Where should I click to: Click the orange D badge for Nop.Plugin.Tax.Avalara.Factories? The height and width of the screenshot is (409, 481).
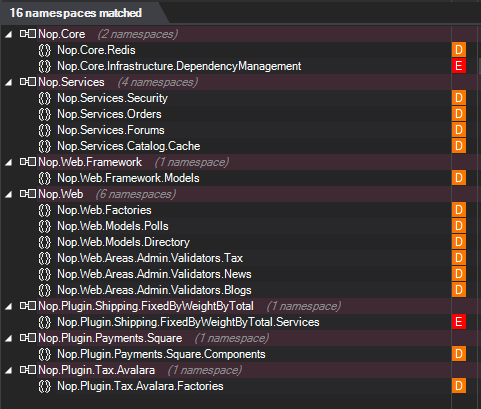[459, 386]
